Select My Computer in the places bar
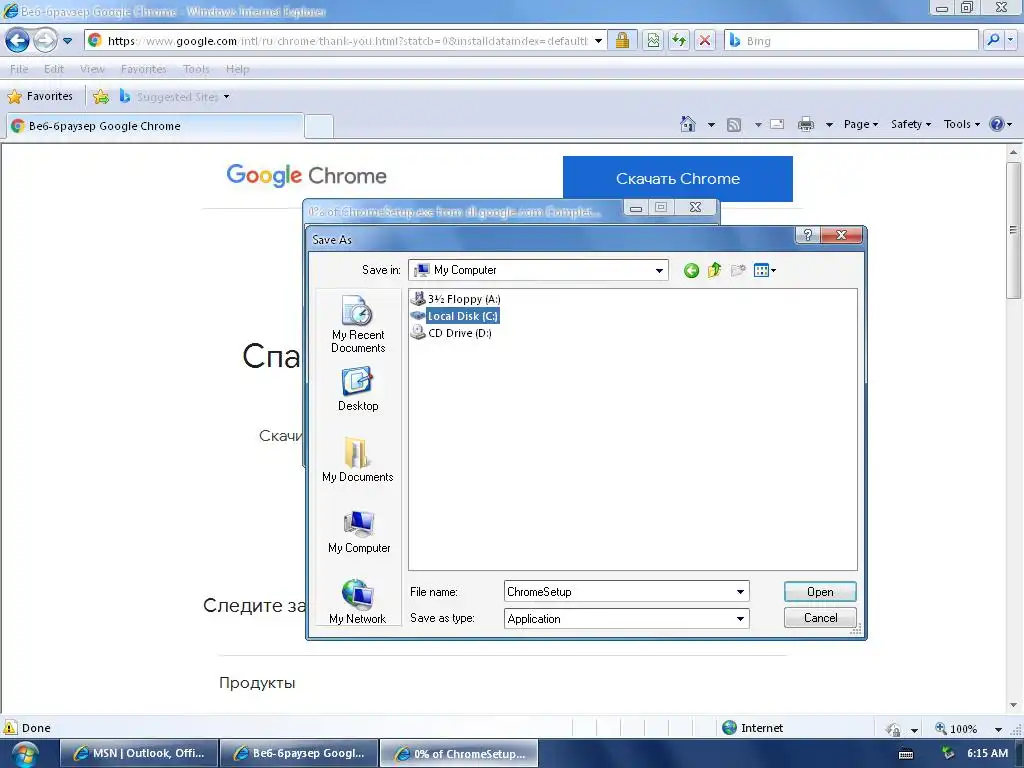Image resolution: width=1024 pixels, height=768 pixels. click(x=359, y=531)
